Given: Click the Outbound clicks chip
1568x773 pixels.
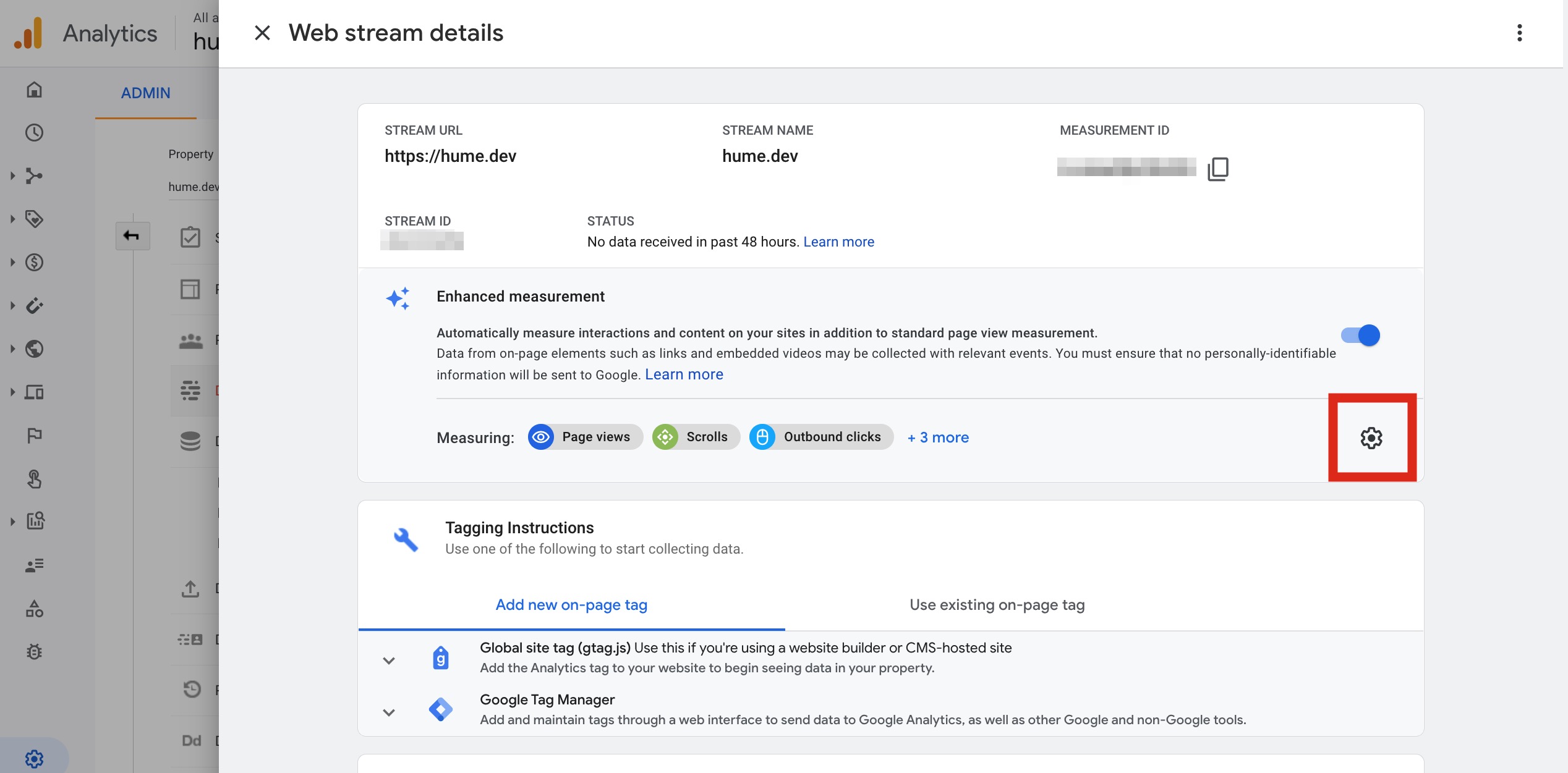Looking at the screenshot, I should [821, 437].
